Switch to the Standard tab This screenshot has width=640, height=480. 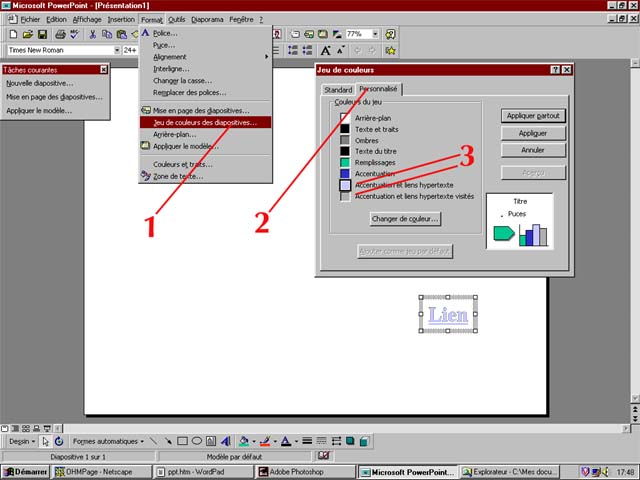pyautogui.click(x=338, y=89)
